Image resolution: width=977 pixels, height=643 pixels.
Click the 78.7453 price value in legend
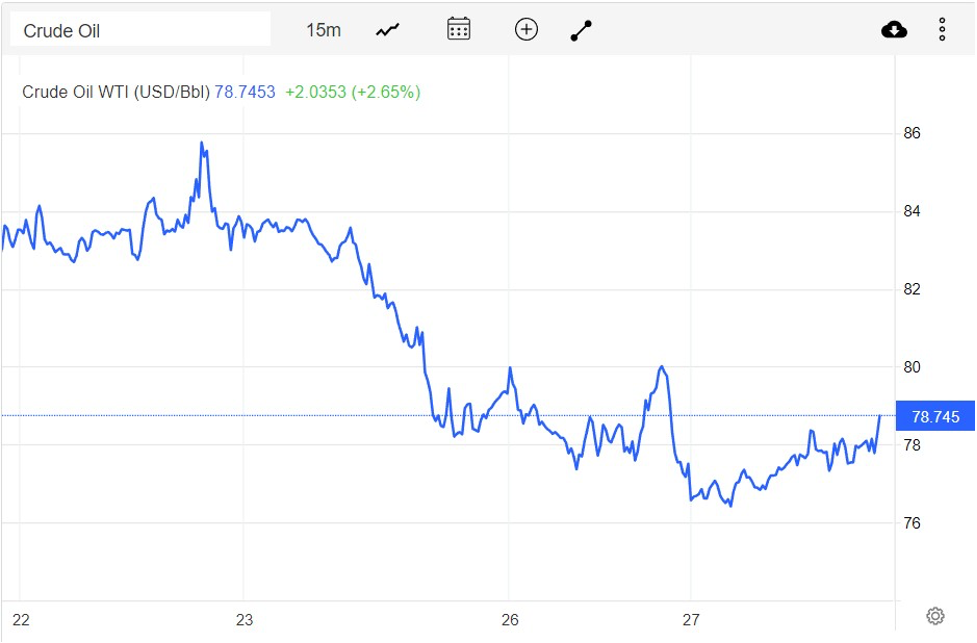(x=245, y=92)
